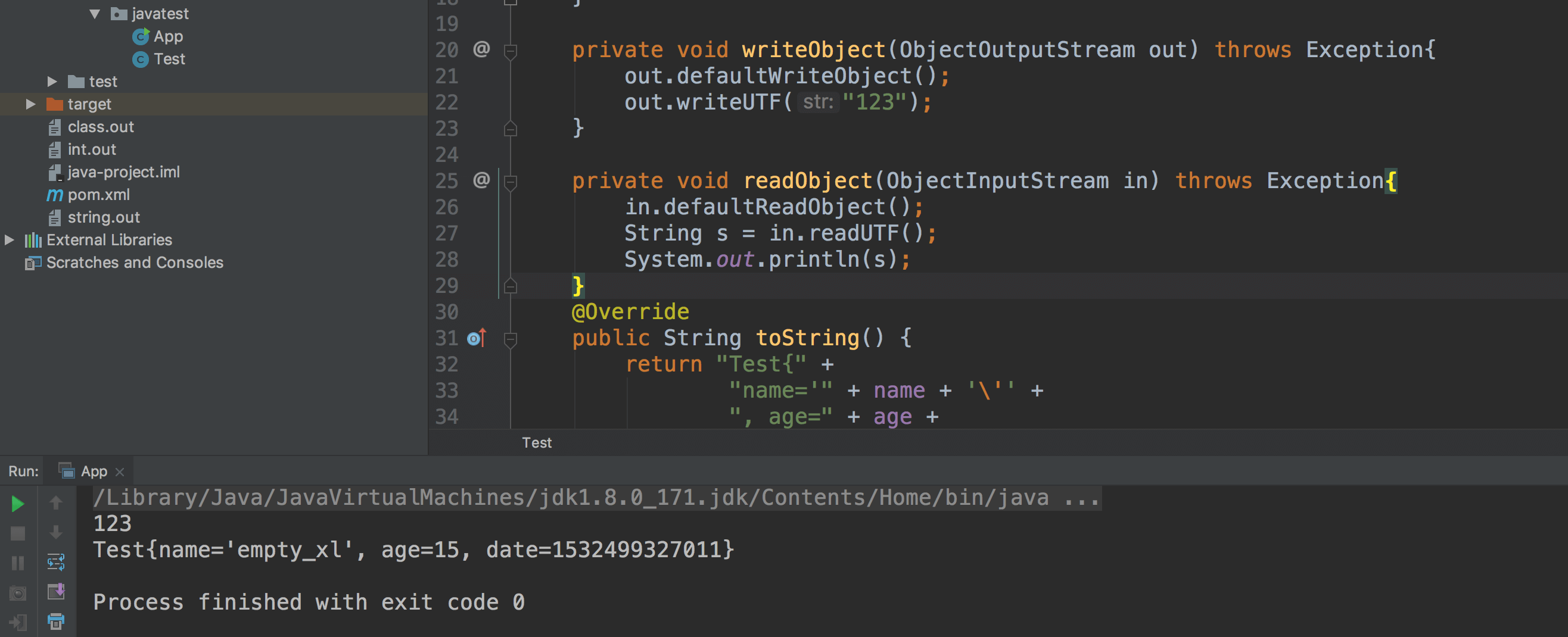
Task: Click System.out.println(s) on line 28
Action: pyautogui.click(x=761, y=259)
